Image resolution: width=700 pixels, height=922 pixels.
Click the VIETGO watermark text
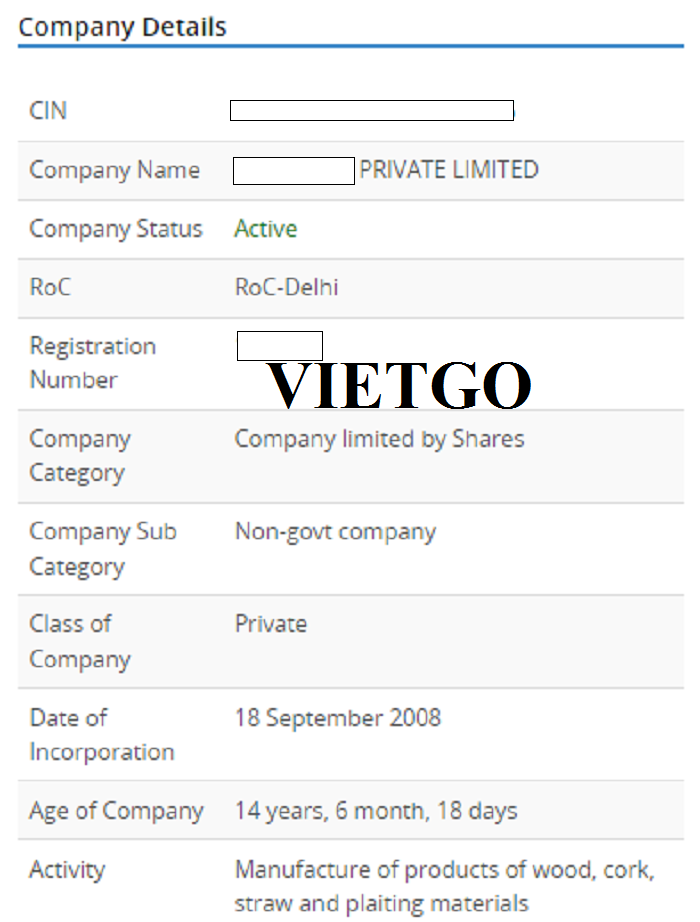coord(399,385)
